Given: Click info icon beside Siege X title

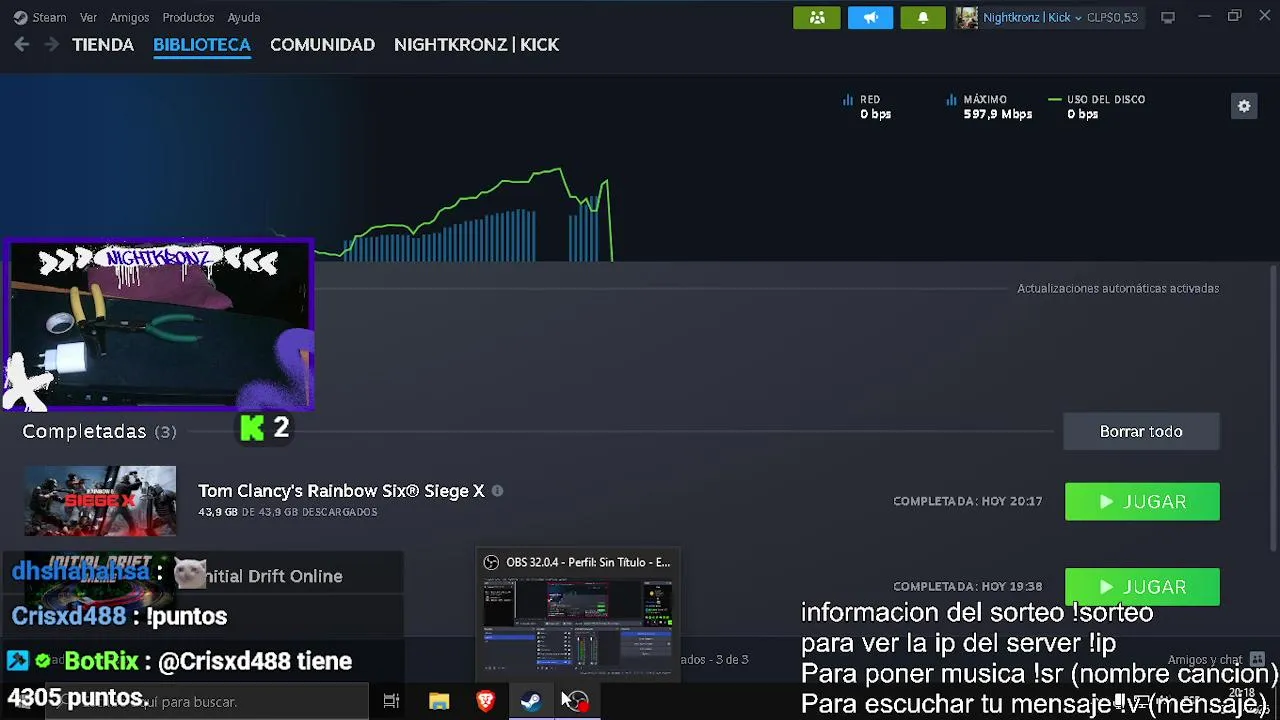Looking at the screenshot, I should 497,491.
